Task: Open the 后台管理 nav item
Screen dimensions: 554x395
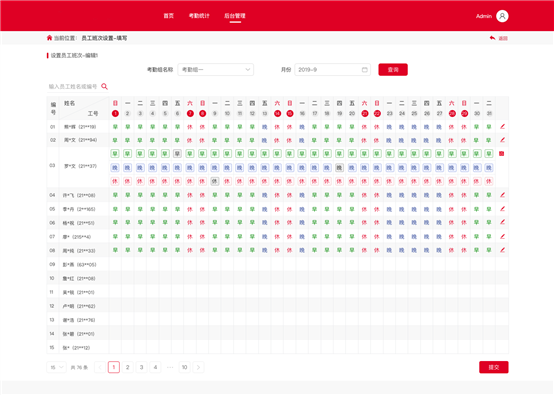Action: click(x=235, y=16)
